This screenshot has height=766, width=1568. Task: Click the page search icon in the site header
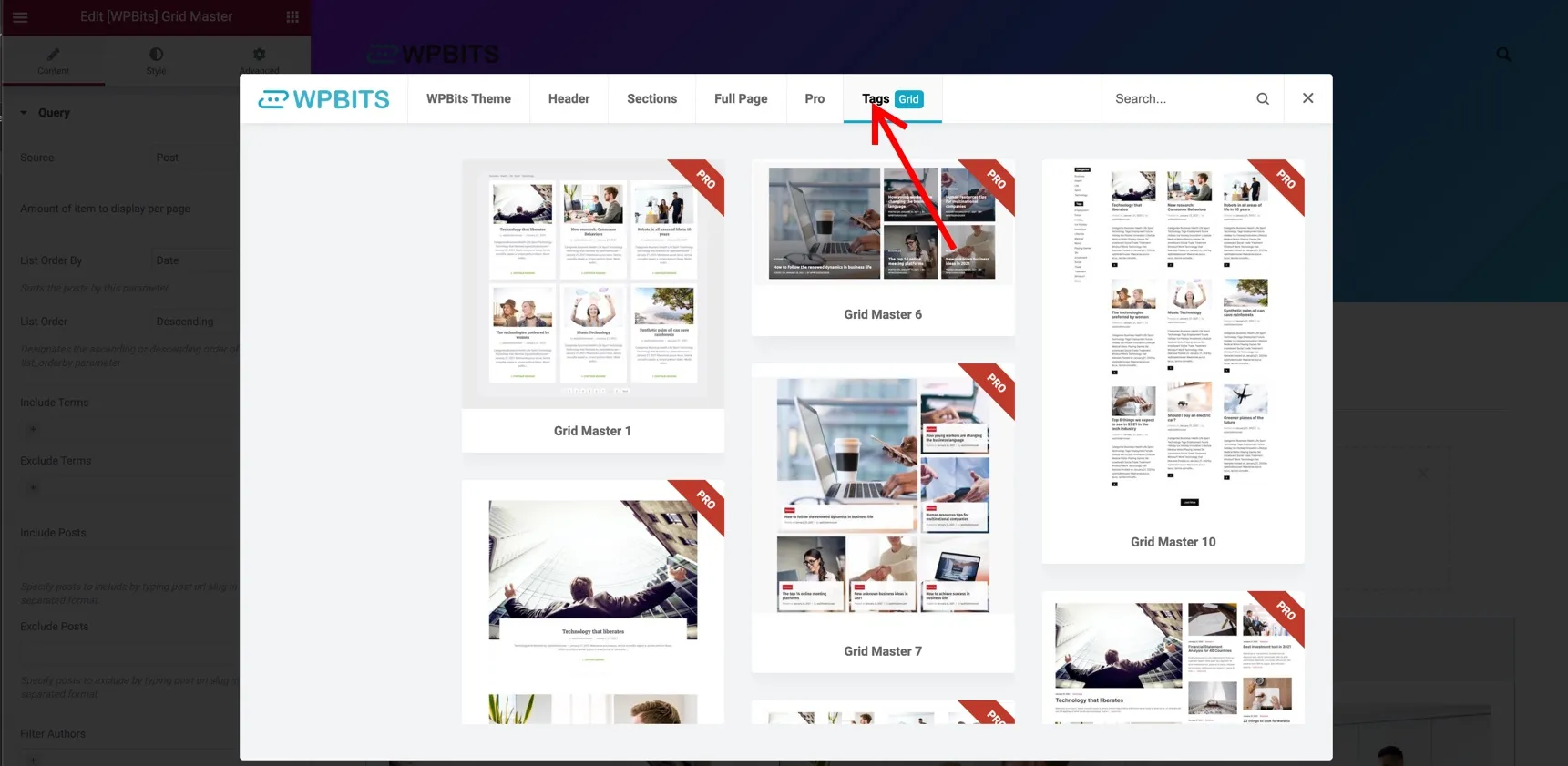pos(1503,55)
